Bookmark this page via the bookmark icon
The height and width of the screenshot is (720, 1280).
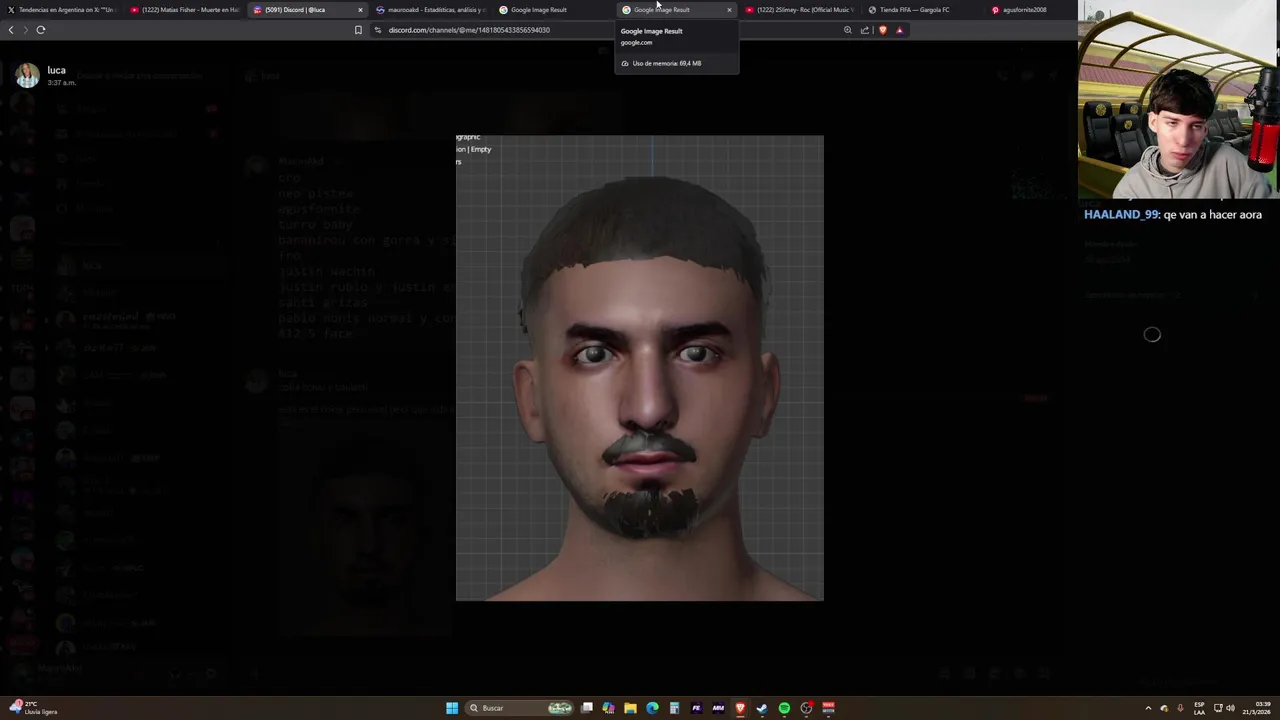coord(358,30)
